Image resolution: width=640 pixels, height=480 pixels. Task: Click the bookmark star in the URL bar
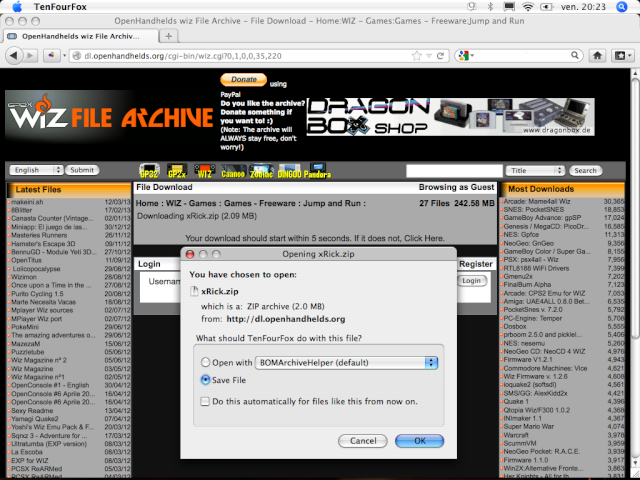416,56
